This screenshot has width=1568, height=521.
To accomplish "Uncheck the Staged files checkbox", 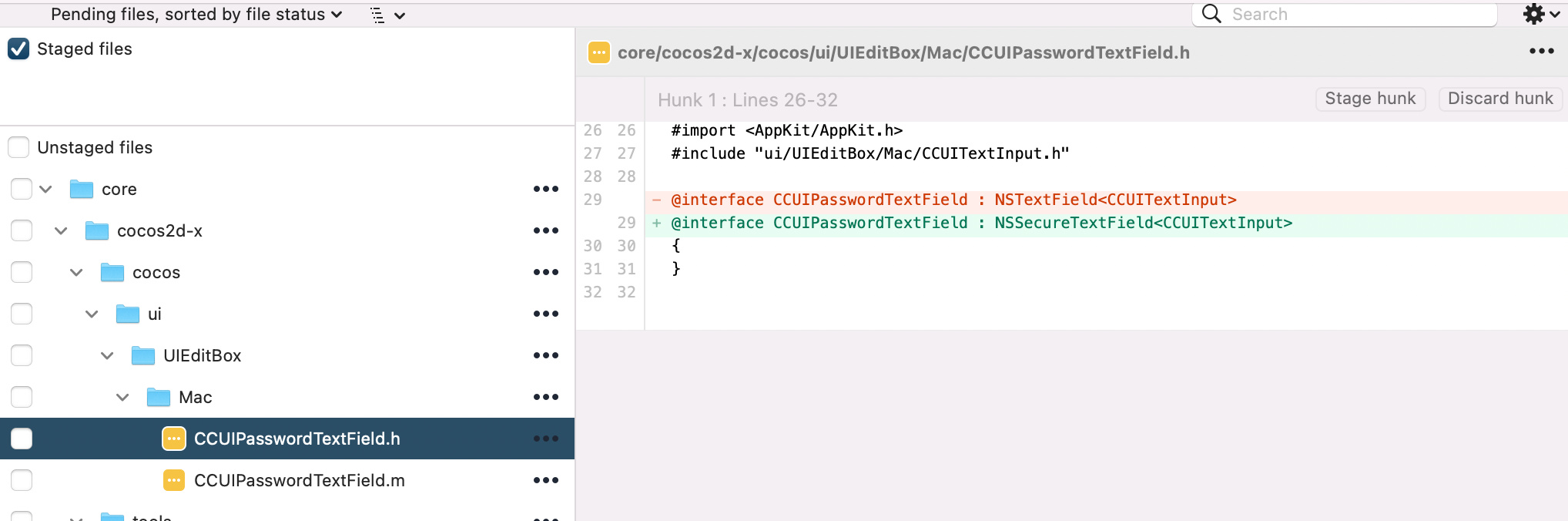I will [18, 49].
